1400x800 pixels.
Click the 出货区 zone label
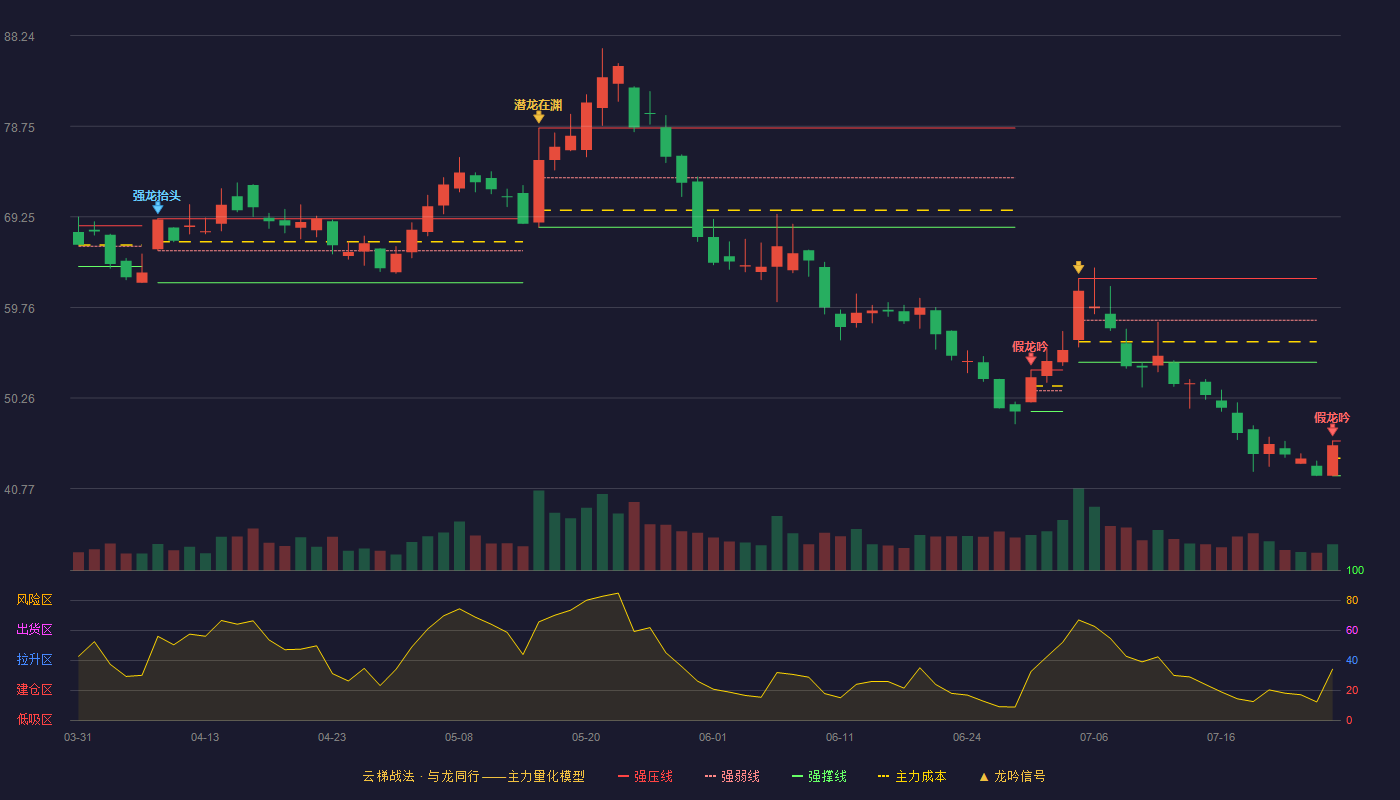click(x=34, y=630)
